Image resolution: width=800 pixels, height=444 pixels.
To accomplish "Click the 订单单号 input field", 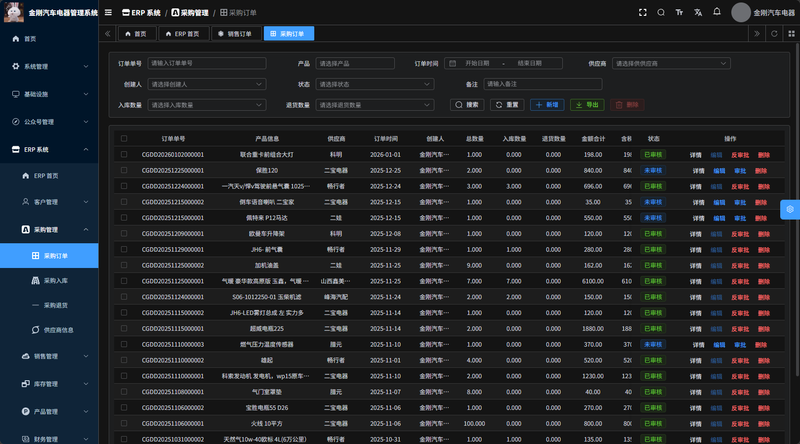I will [x=206, y=63].
